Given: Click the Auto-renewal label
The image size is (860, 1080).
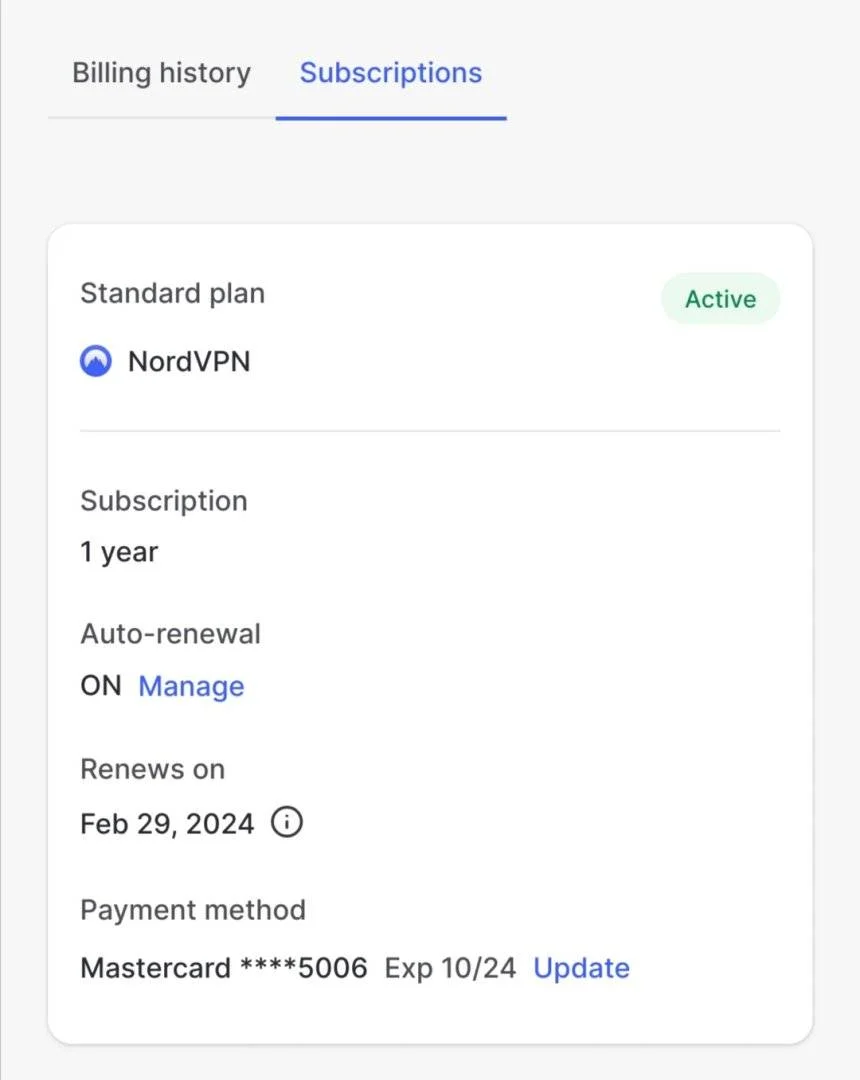Looking at the screenshot, I should pyautogui.click(x=171, y=634).
